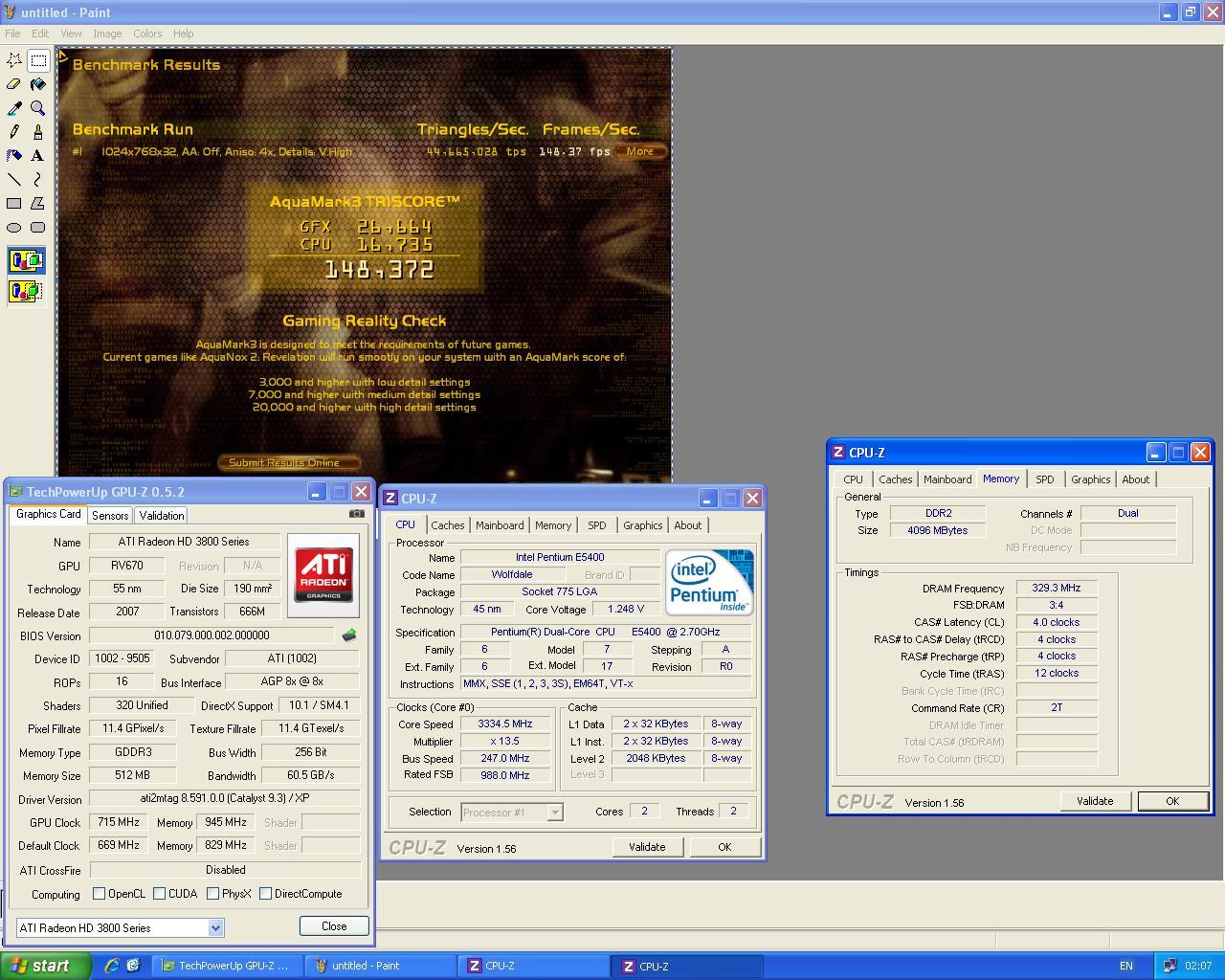The width and height of the screenshot is (1225, 980).
Task: Pick the Eraser tool in Paint
Action: (14, 84)
